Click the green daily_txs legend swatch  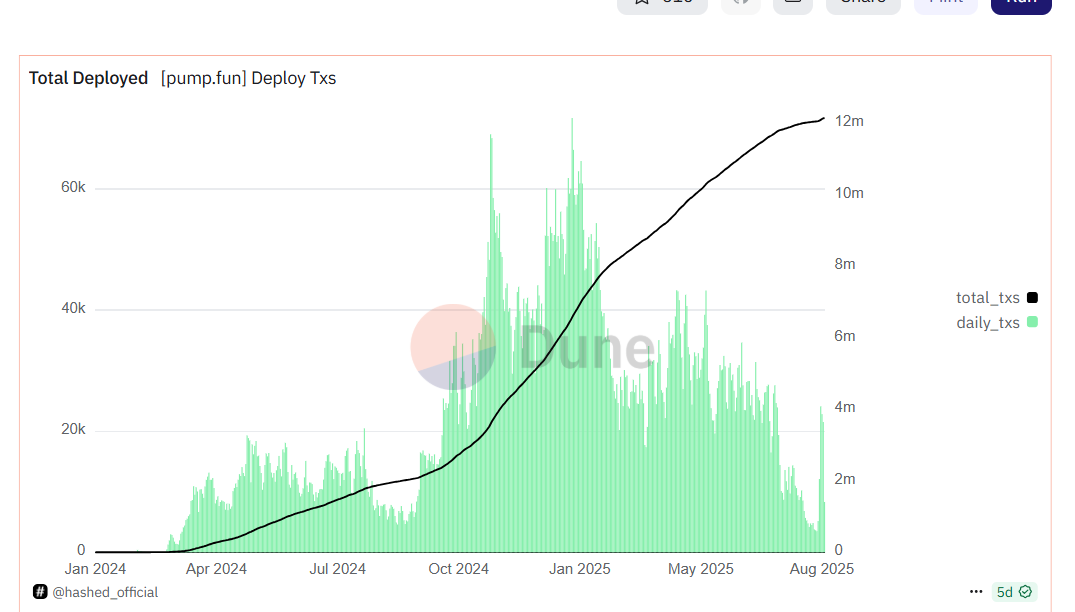coord(1032,322)
